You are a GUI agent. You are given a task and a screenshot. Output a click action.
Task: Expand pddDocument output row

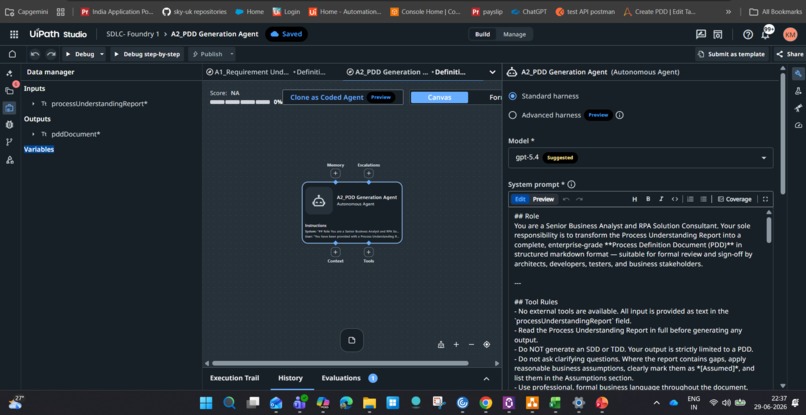33,134
